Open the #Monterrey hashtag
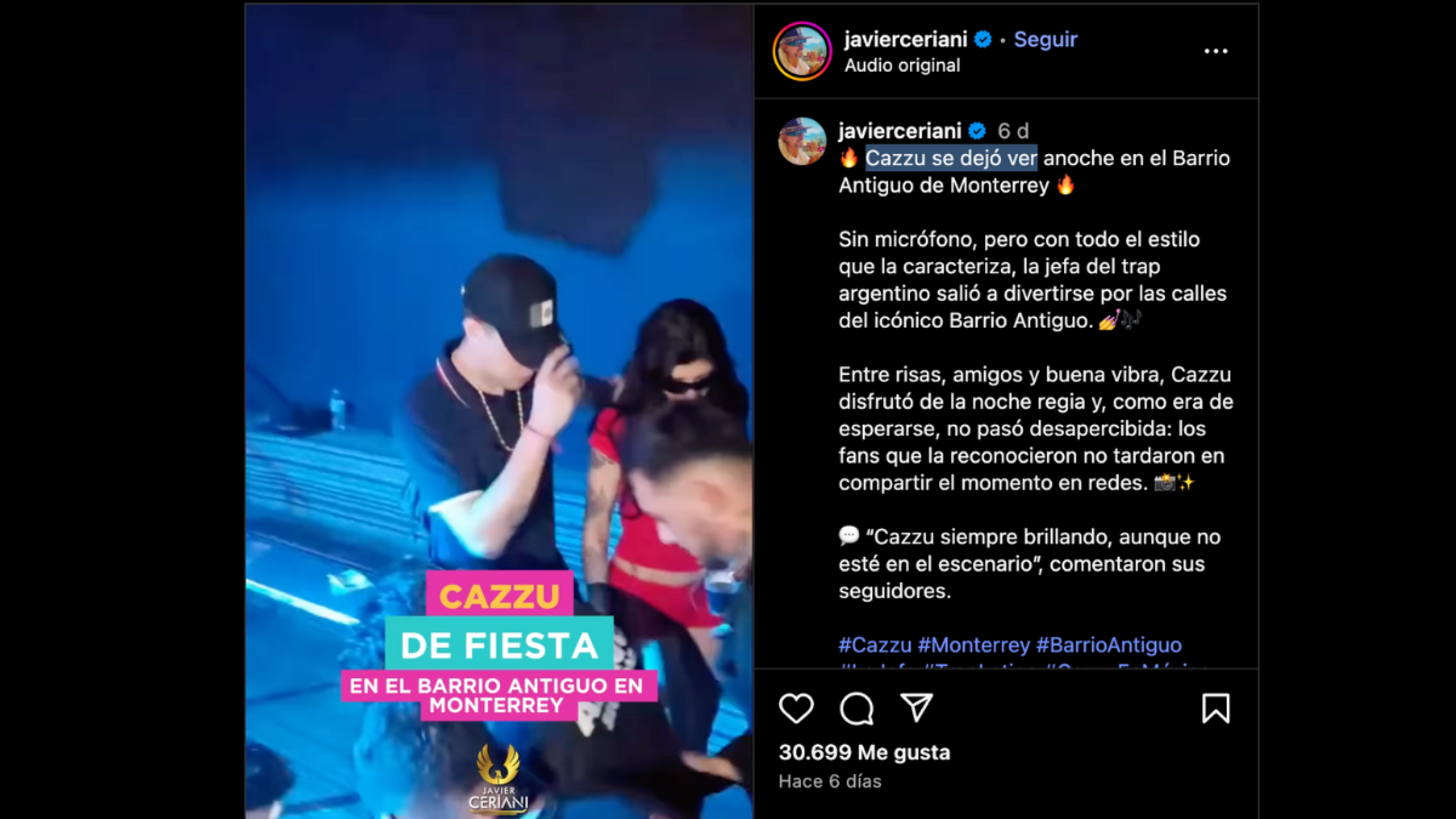 click(974, 645)
